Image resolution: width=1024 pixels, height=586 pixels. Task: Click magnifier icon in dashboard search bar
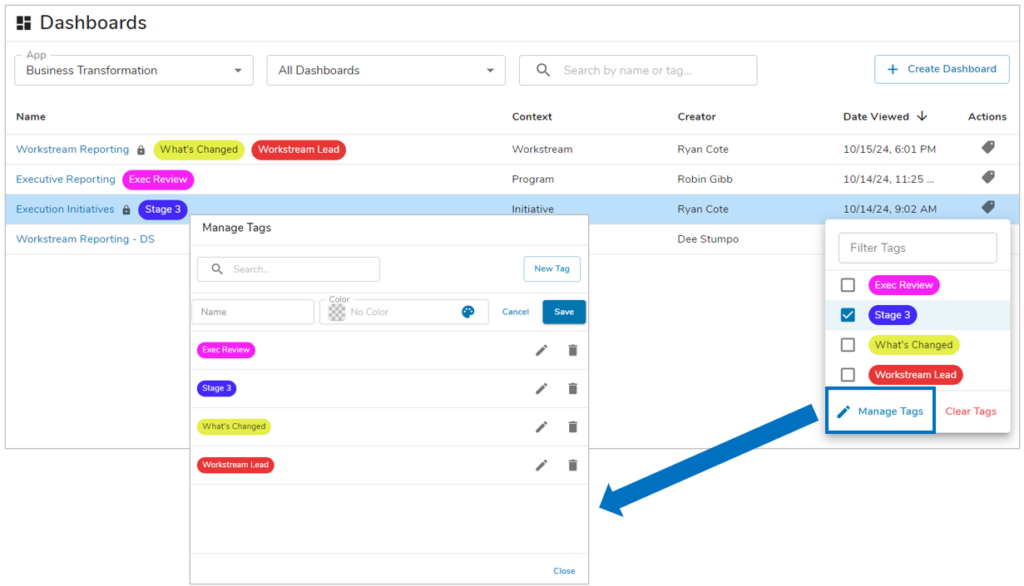click(543, 70)
